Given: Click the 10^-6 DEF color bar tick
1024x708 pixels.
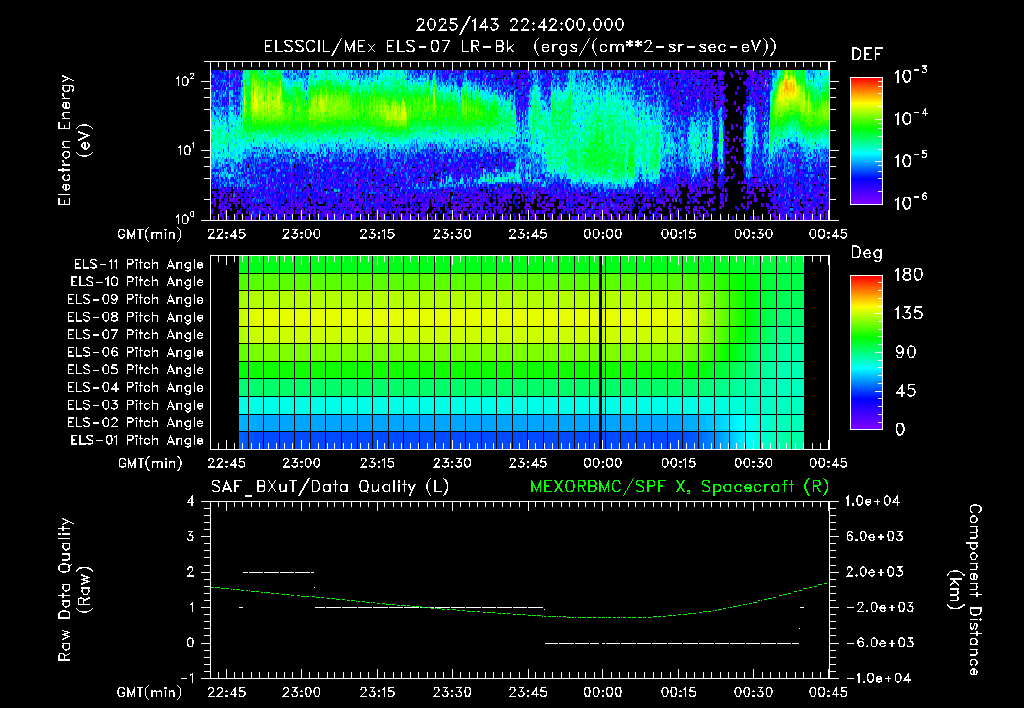Looking at the screenshot, I should click(911, 202).
